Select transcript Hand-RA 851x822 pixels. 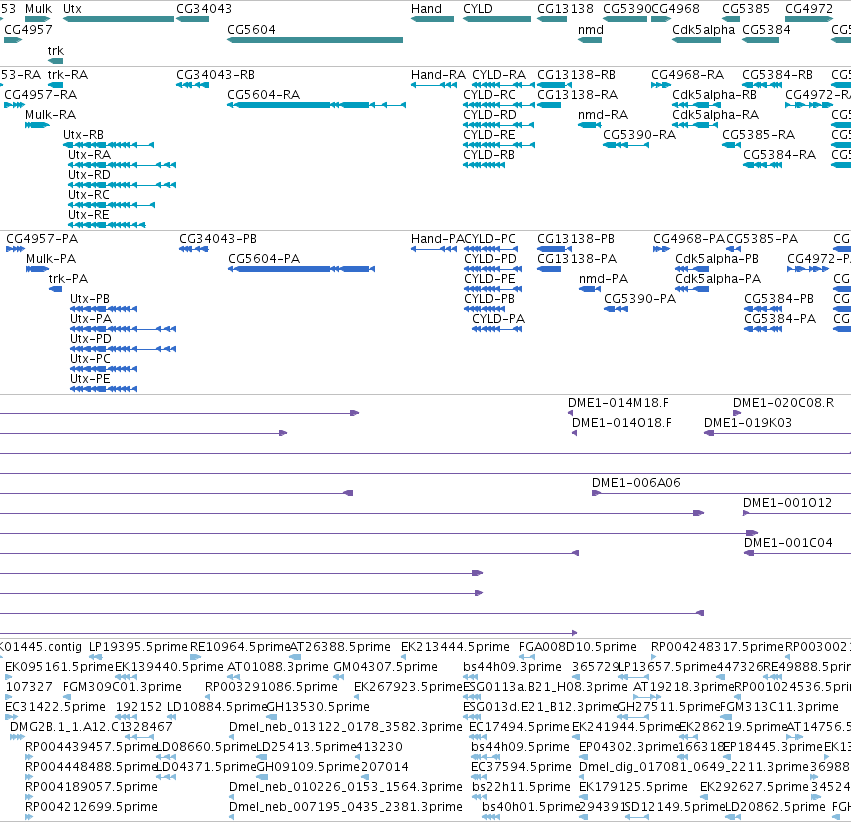[x=434, y=85]
